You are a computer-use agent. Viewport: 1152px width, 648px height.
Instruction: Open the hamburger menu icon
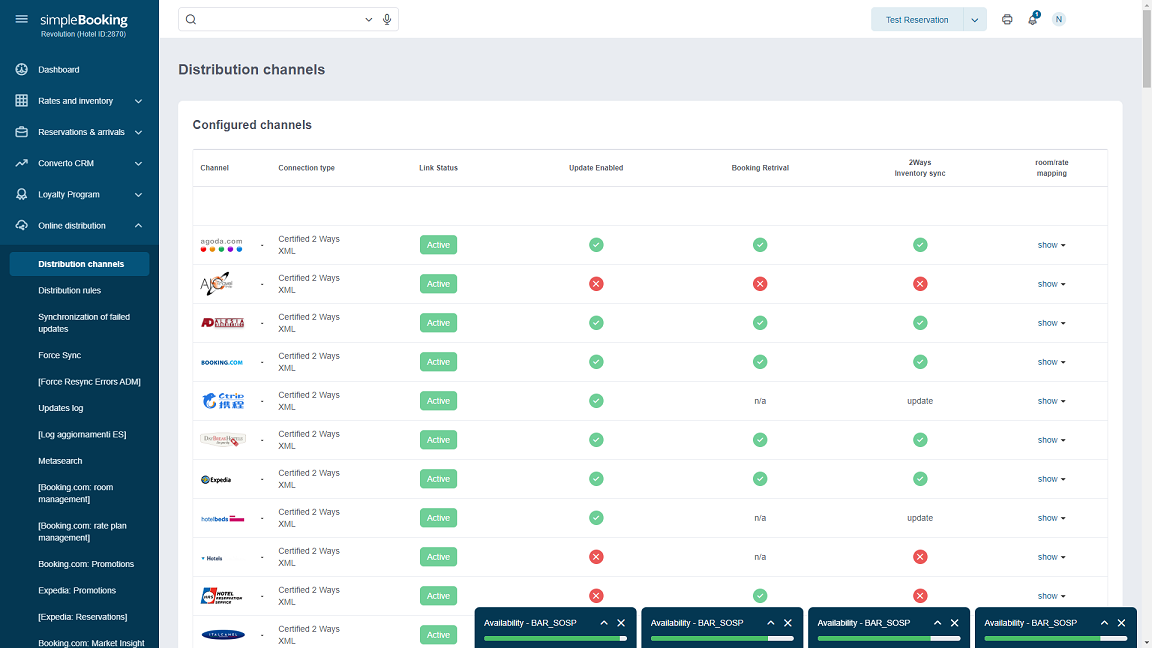click(21, 19)
